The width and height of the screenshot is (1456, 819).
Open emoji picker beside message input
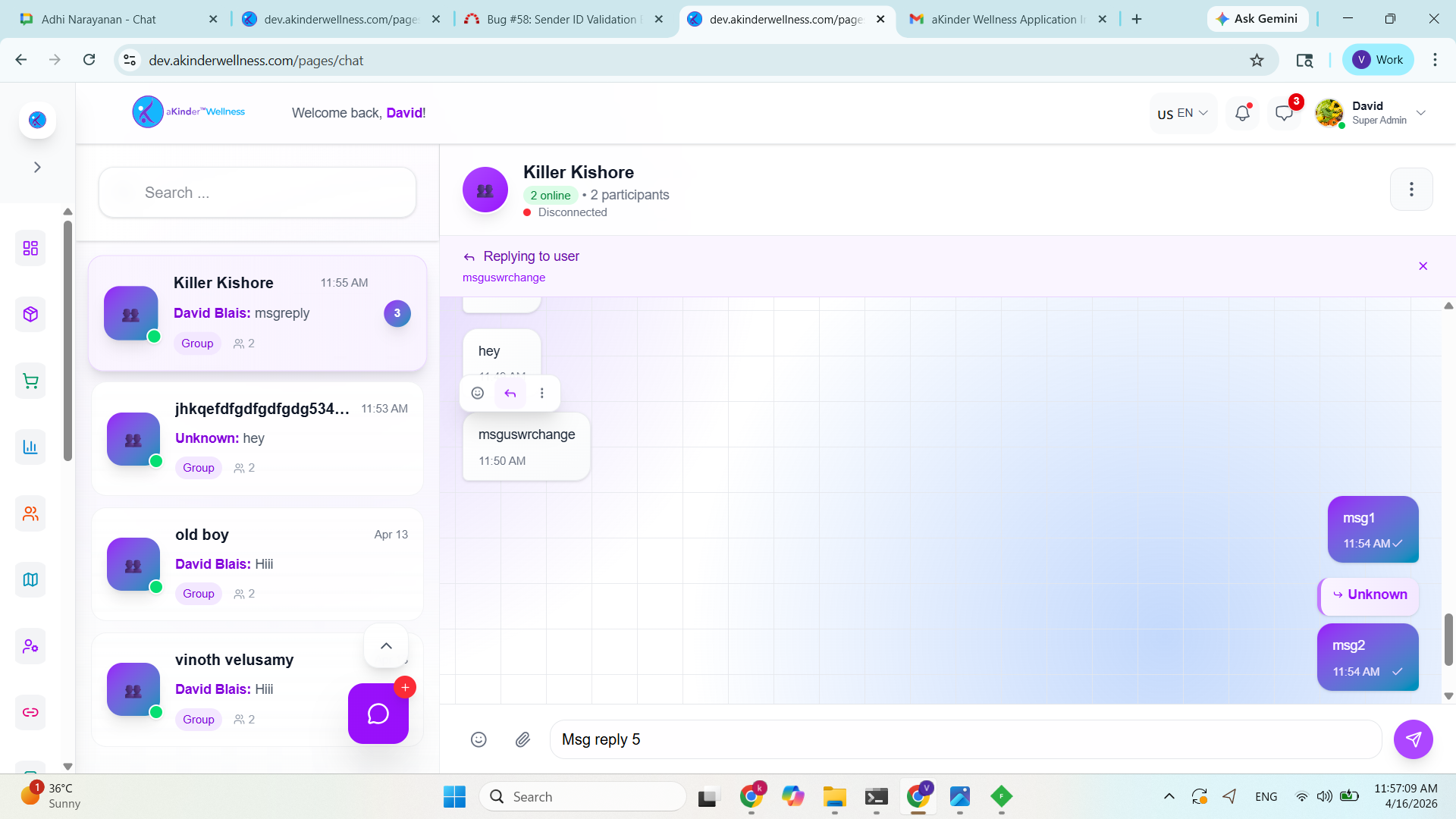(479, 739)
